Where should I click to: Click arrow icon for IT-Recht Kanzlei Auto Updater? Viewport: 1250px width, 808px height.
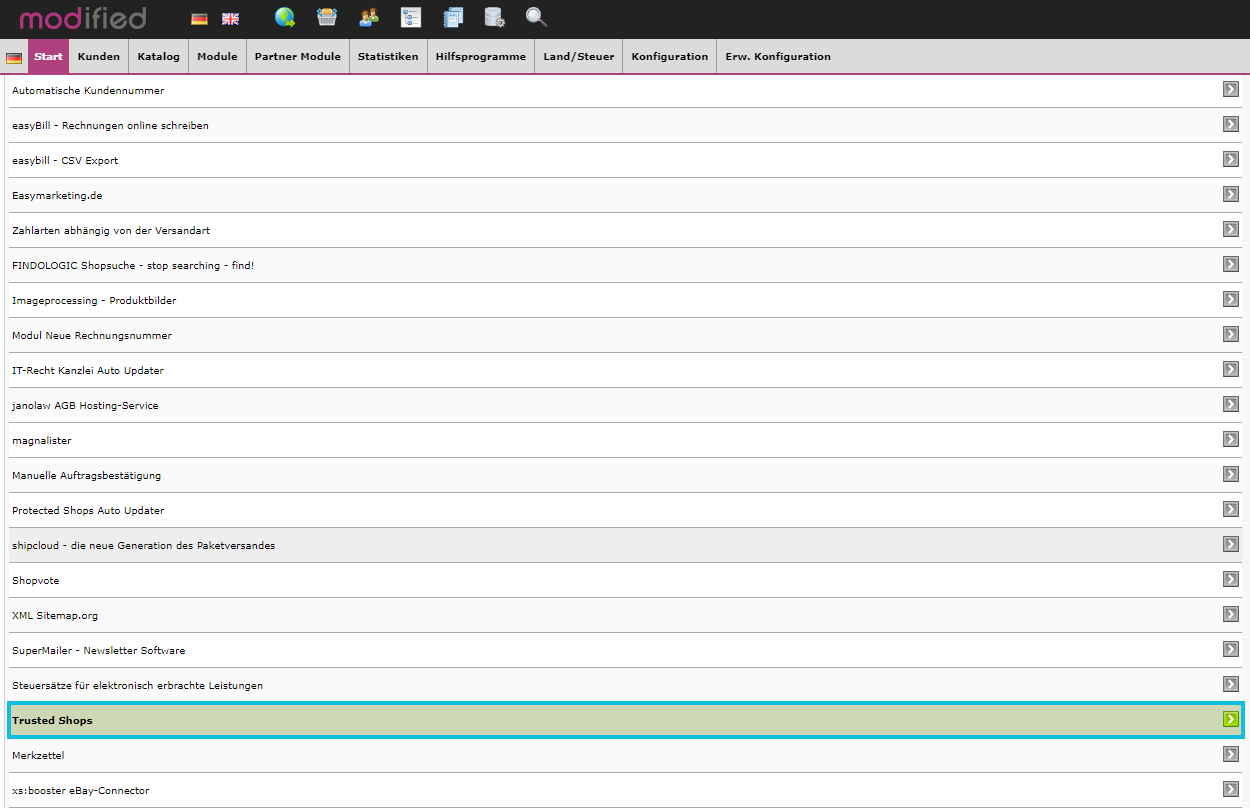pos(1231,369)
